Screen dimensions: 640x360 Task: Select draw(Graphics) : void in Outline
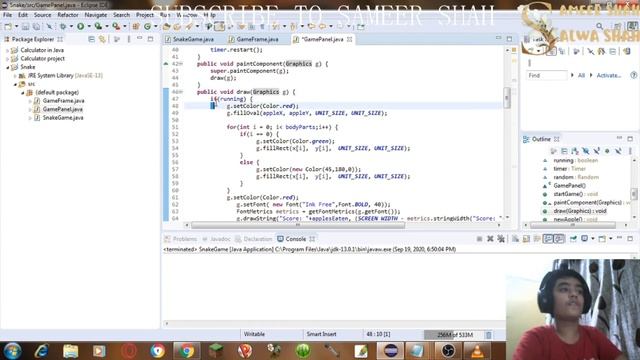(x=580, y=211)
